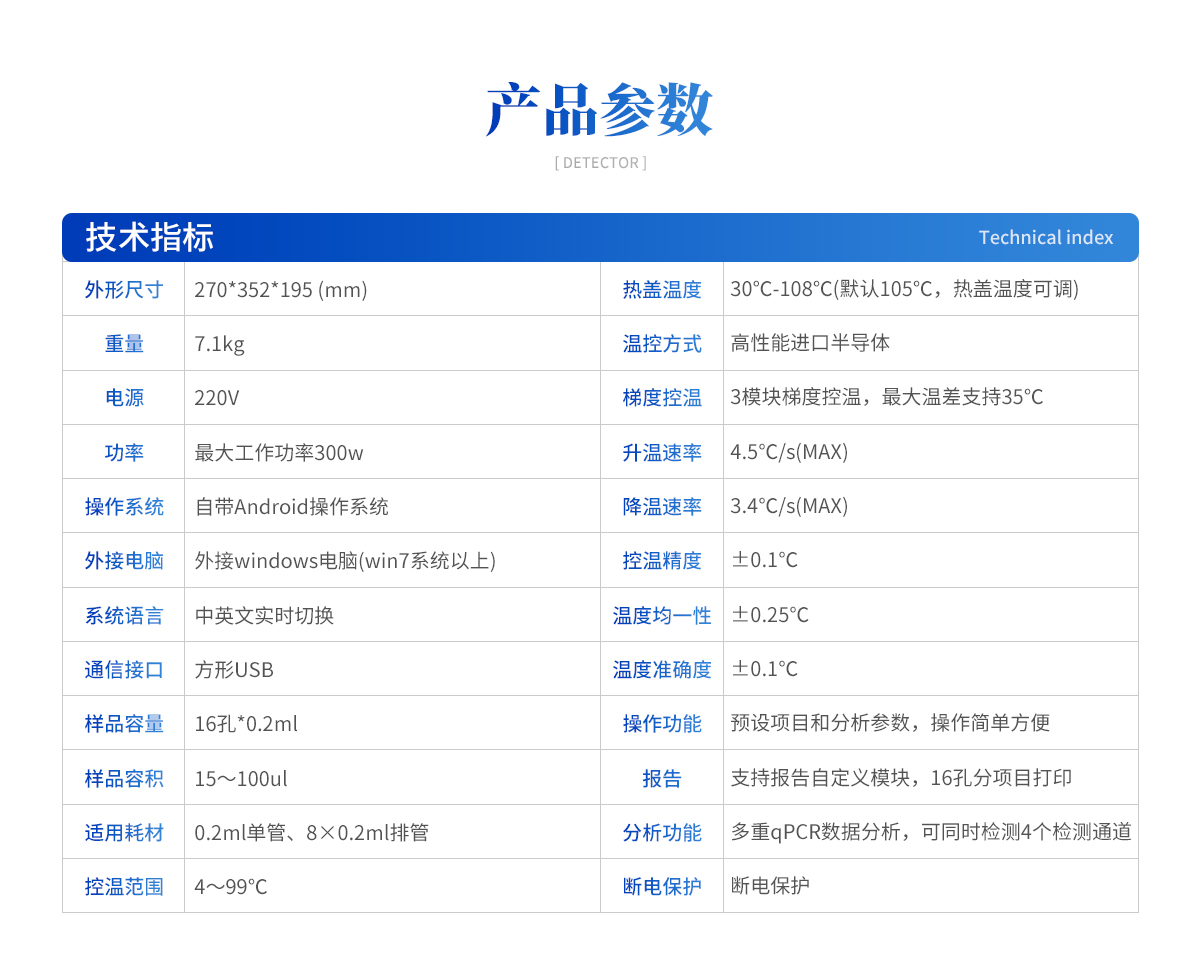Select the 7.1kg weight value
The height and width of the screenshot is (973, 1200).
point(220,344)
